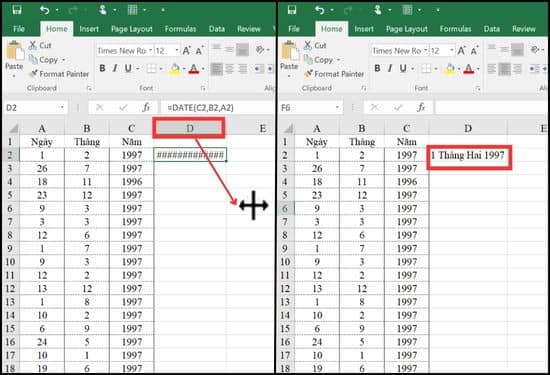The width and height of the screenshot is (550, 375).
Task: Decrease font size in left window
Action: [200, 51]
